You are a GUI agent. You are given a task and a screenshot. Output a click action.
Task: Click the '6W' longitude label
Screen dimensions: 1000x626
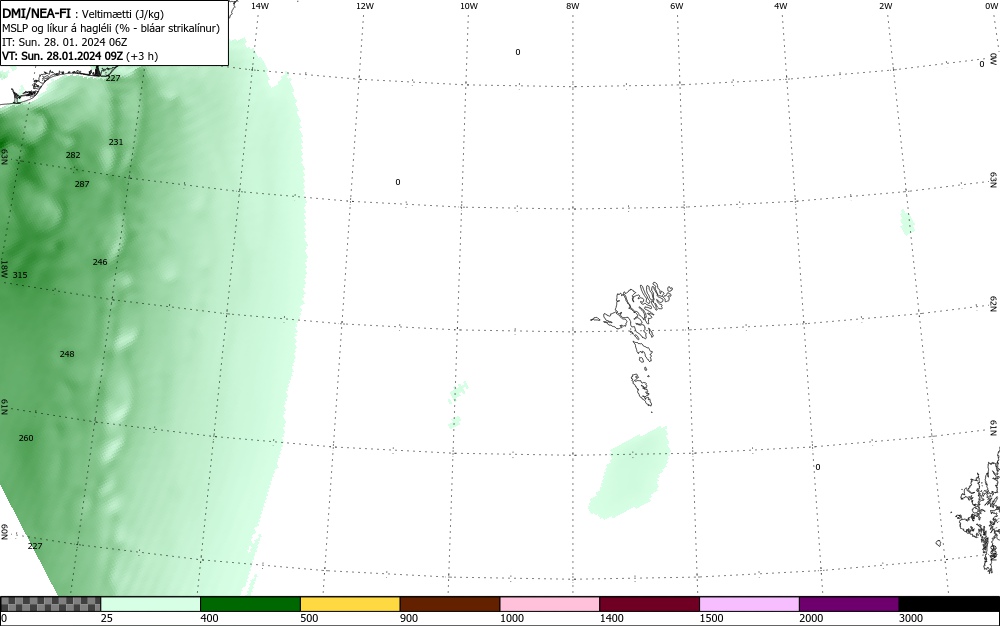(677, 6)
